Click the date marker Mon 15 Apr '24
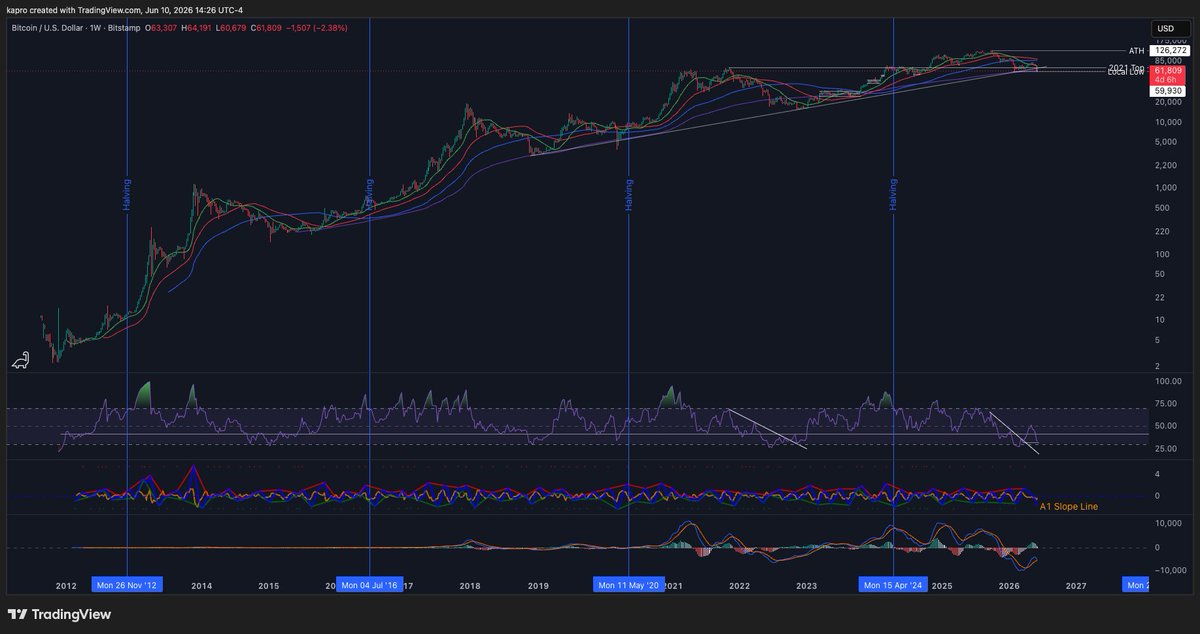The width and height of the screenshot is (1200, 634). pyautogui.click(x=893, y=585)
